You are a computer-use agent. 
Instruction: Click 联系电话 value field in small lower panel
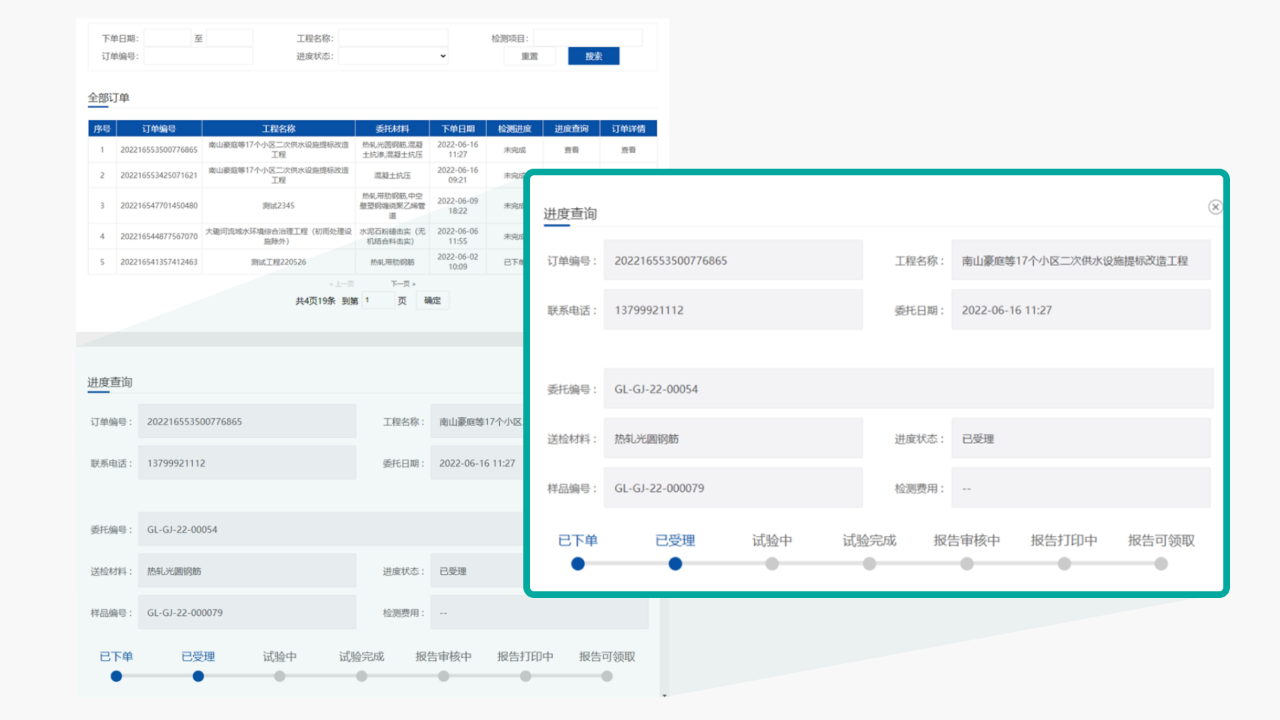point(247,463)
